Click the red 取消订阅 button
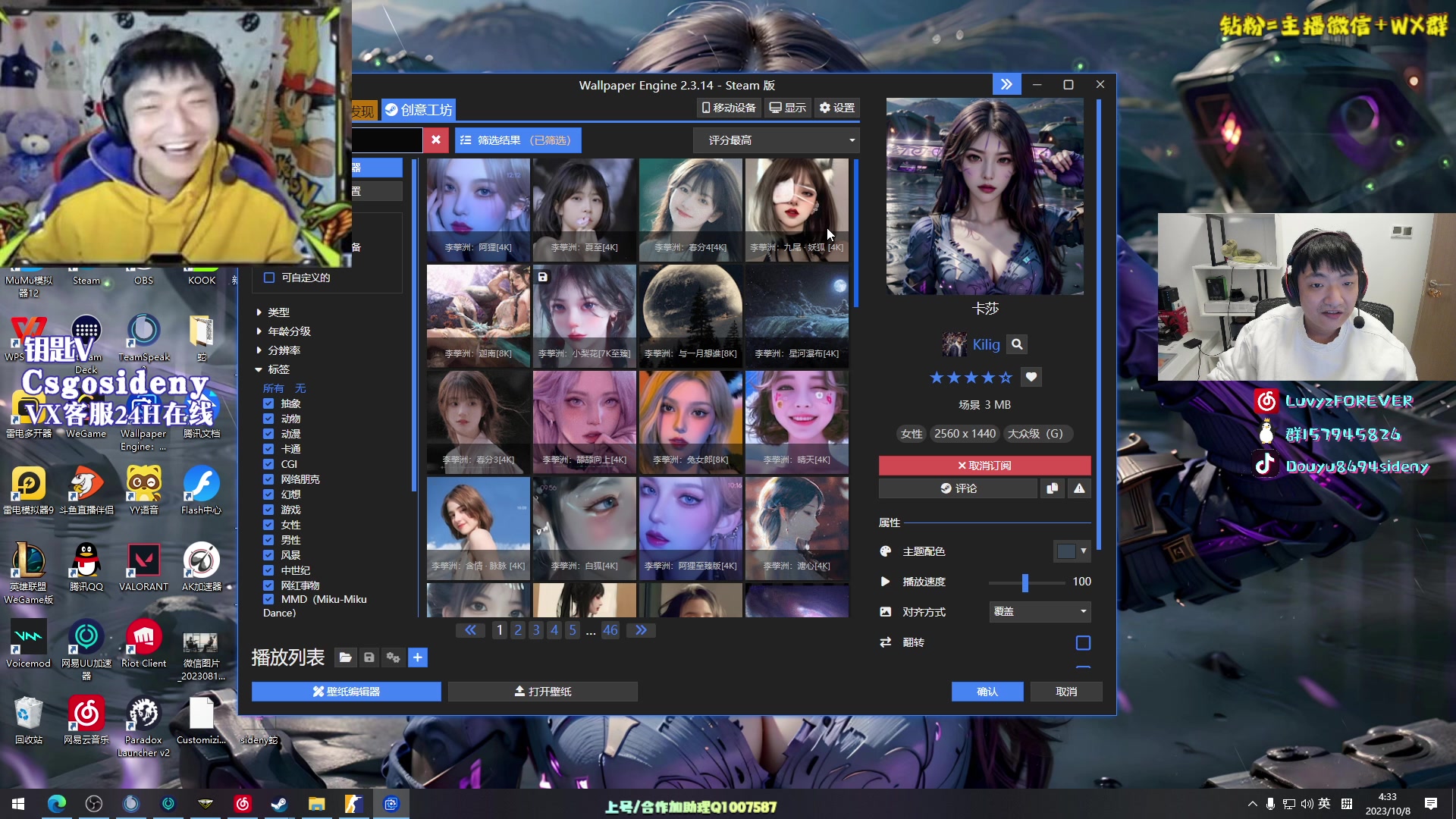This screenshot has width=1456, height=819. point(984,466)
